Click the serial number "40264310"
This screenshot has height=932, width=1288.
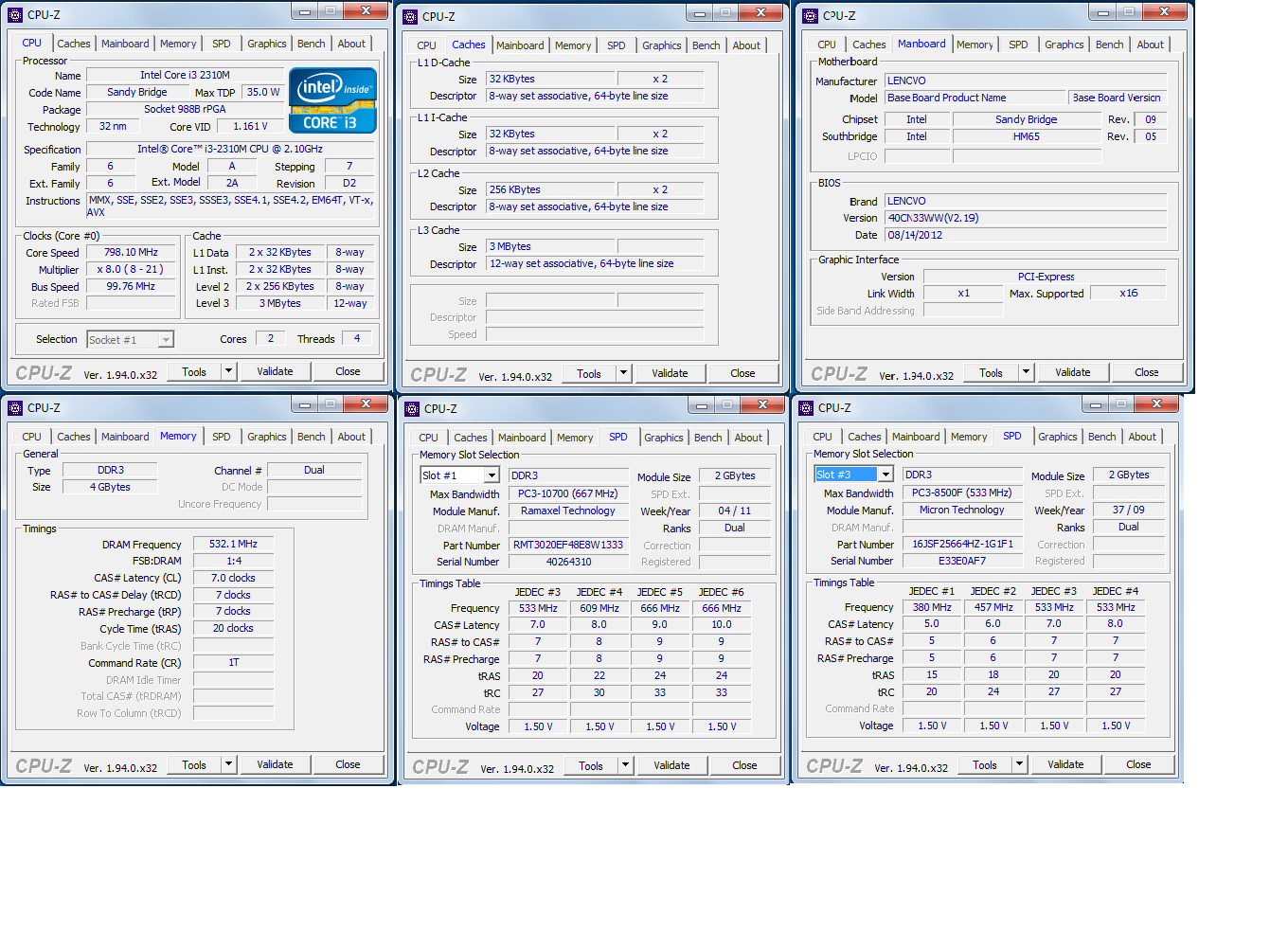(568, 562)
